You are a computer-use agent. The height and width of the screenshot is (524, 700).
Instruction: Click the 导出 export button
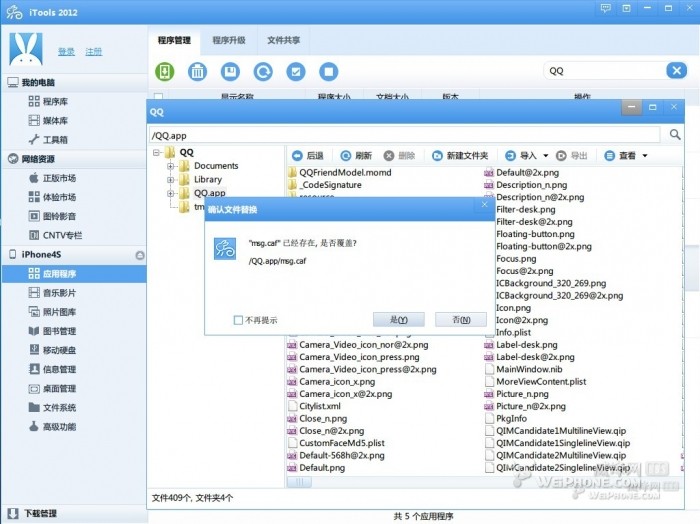[x=572, y=155]
